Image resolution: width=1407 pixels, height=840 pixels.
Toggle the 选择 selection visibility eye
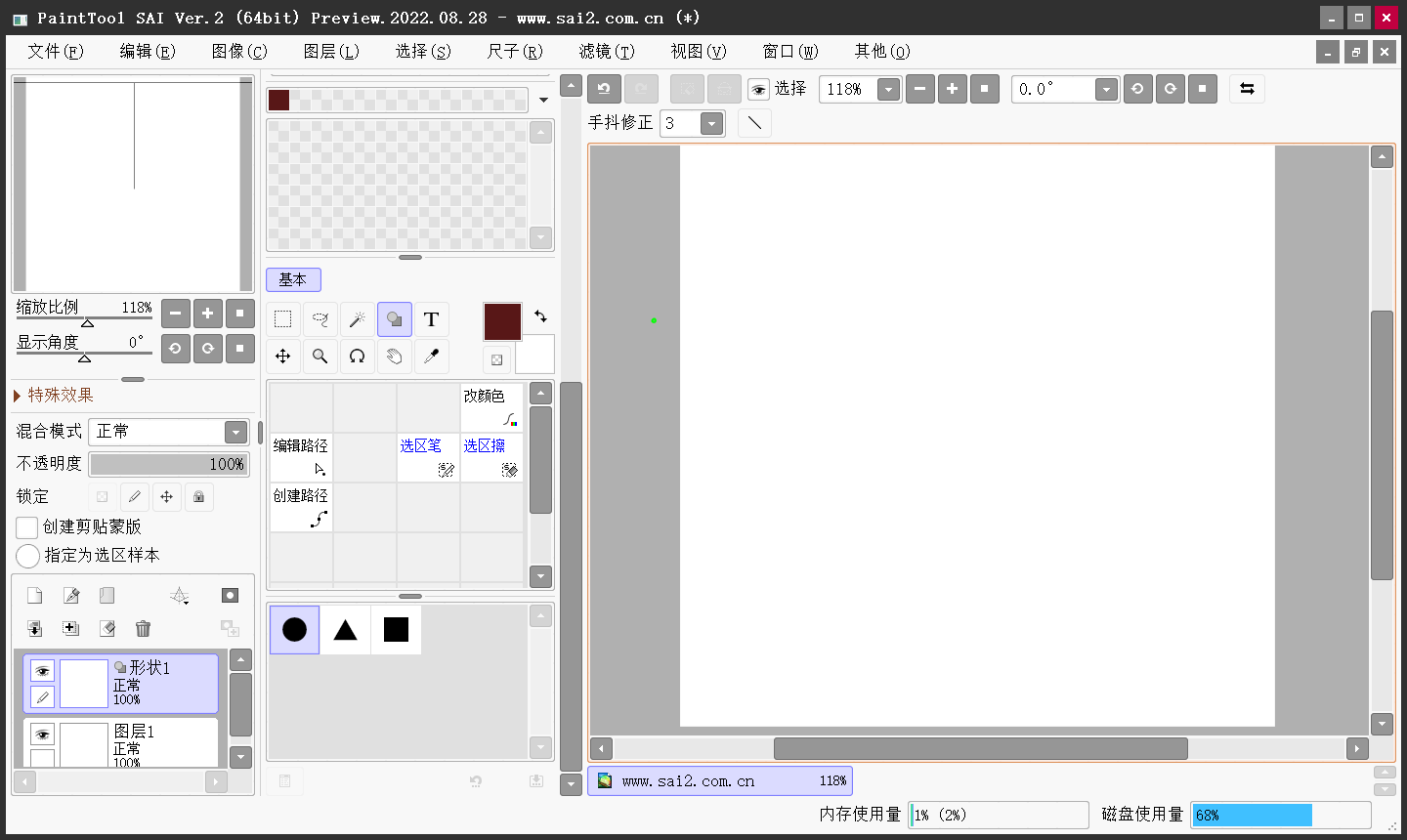758,90
